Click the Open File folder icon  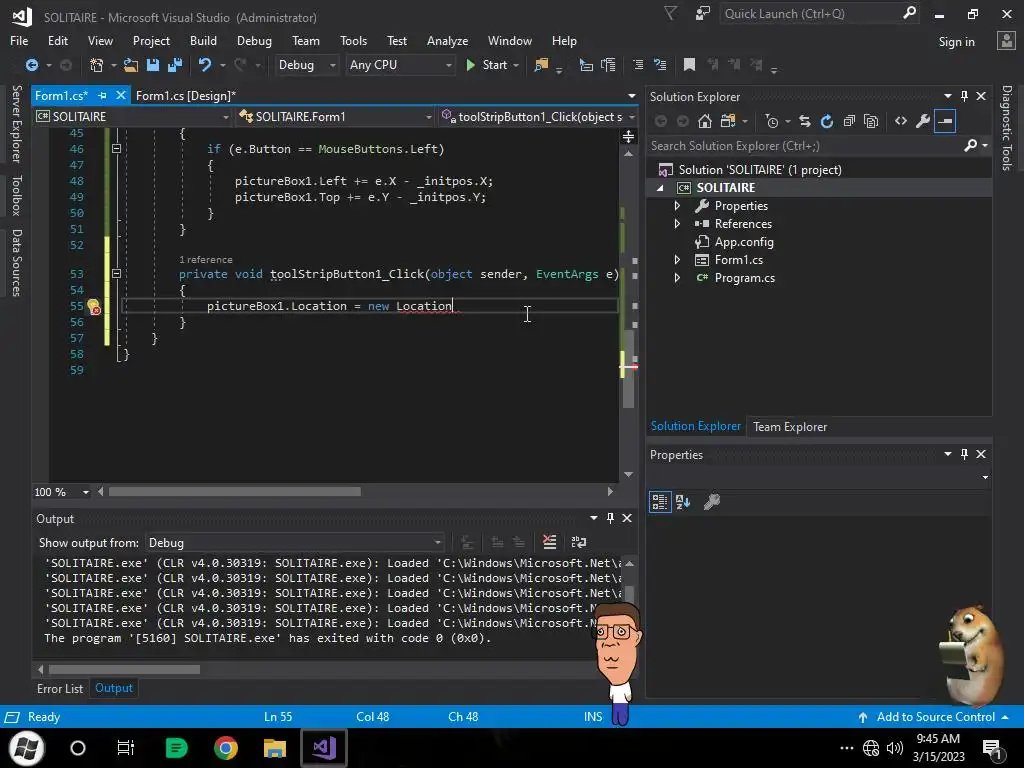point(131,65)
